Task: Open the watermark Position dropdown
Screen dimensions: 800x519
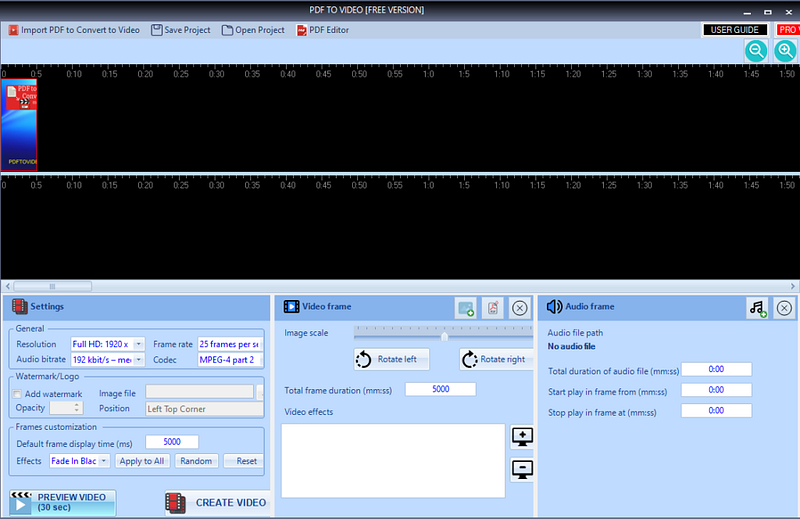Action: (204, 409)
